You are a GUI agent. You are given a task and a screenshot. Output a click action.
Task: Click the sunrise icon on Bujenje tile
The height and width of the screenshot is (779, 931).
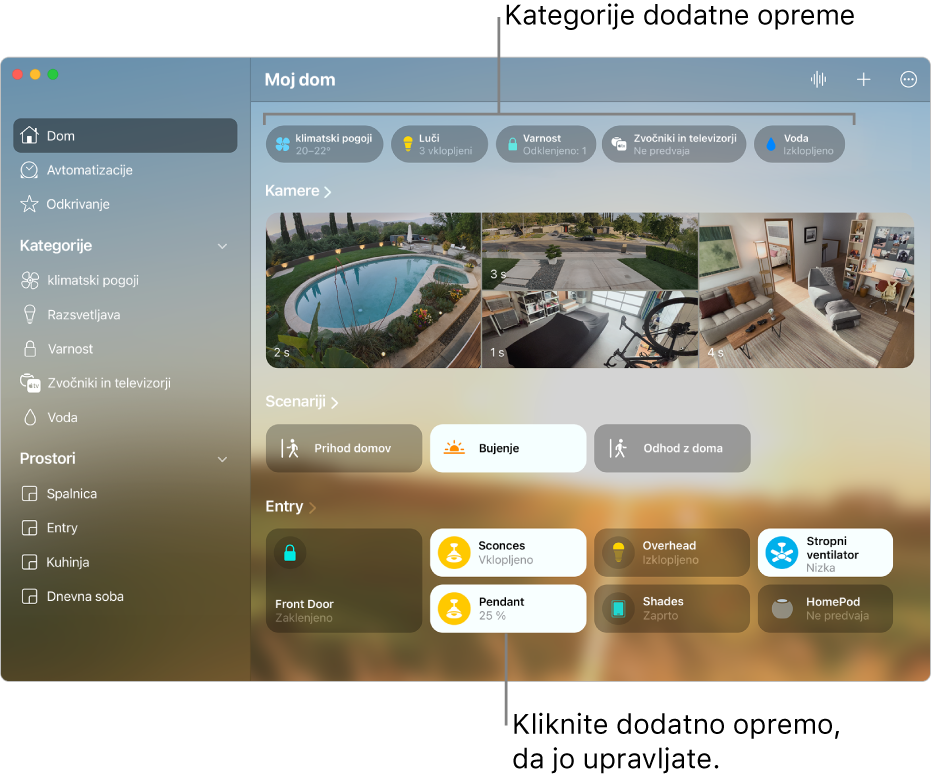[454, 448]
